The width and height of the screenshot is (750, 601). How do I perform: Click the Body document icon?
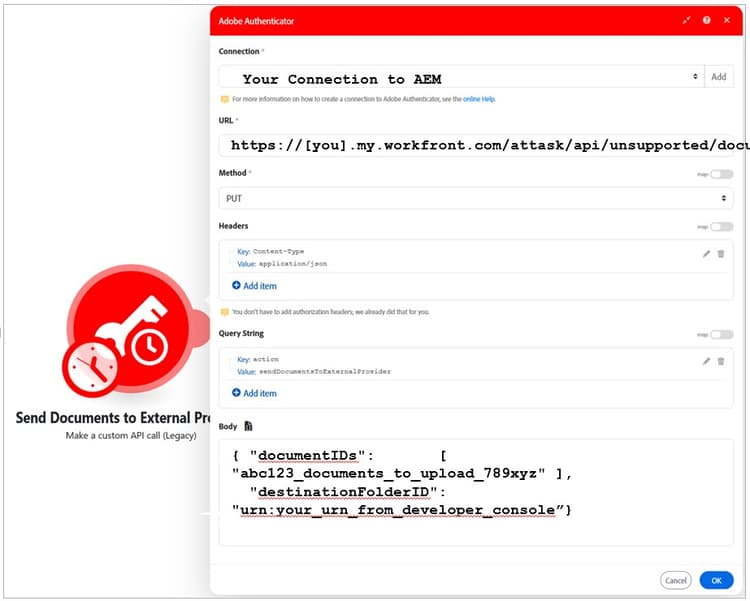(248, 426)
